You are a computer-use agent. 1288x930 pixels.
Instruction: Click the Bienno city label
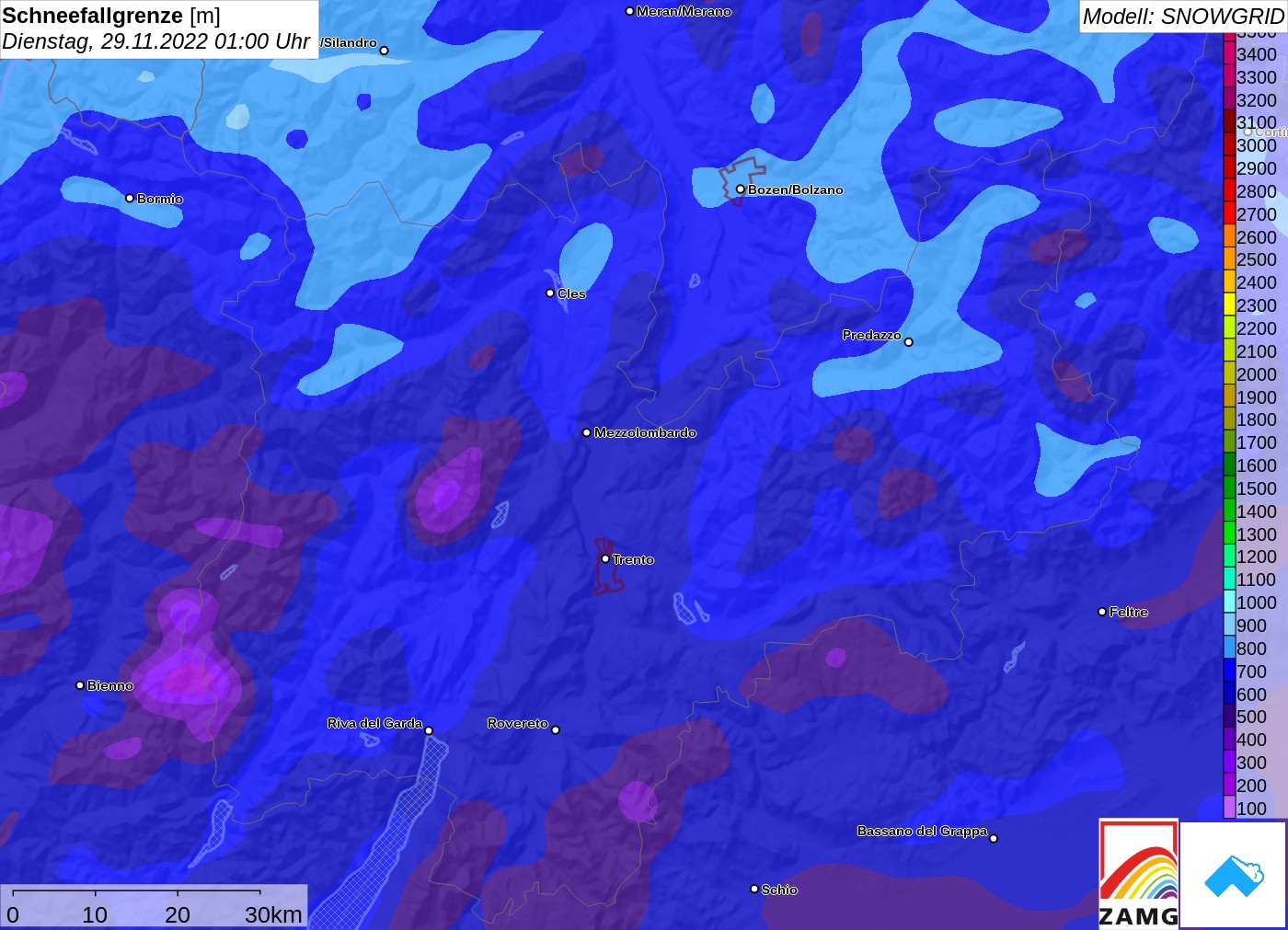click(x=110, y=685)
